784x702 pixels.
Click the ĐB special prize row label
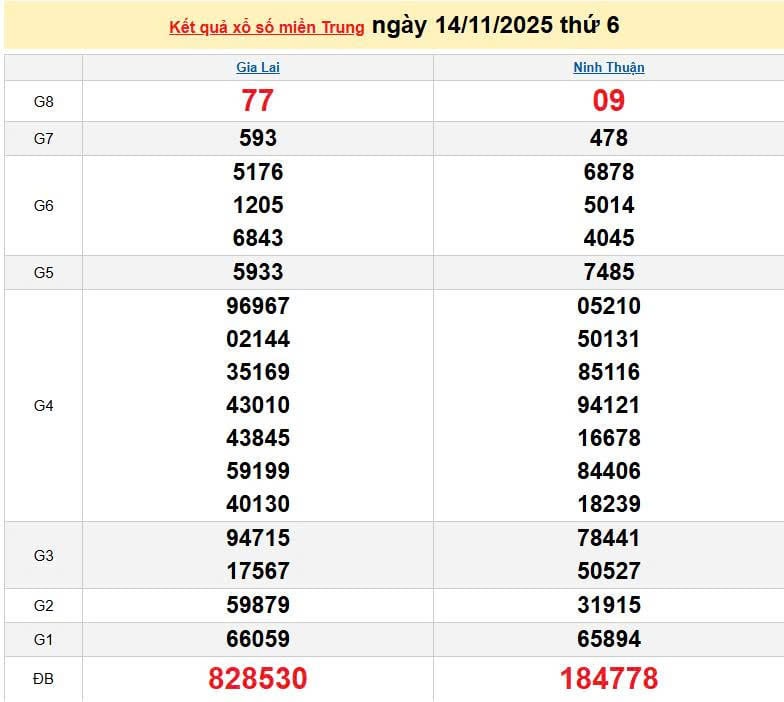[x=43, y=679]
